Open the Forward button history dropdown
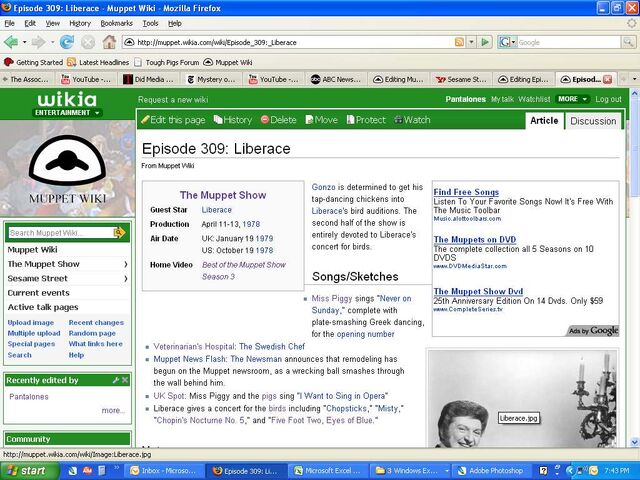 pyautogui.click(x=52, y=42)
